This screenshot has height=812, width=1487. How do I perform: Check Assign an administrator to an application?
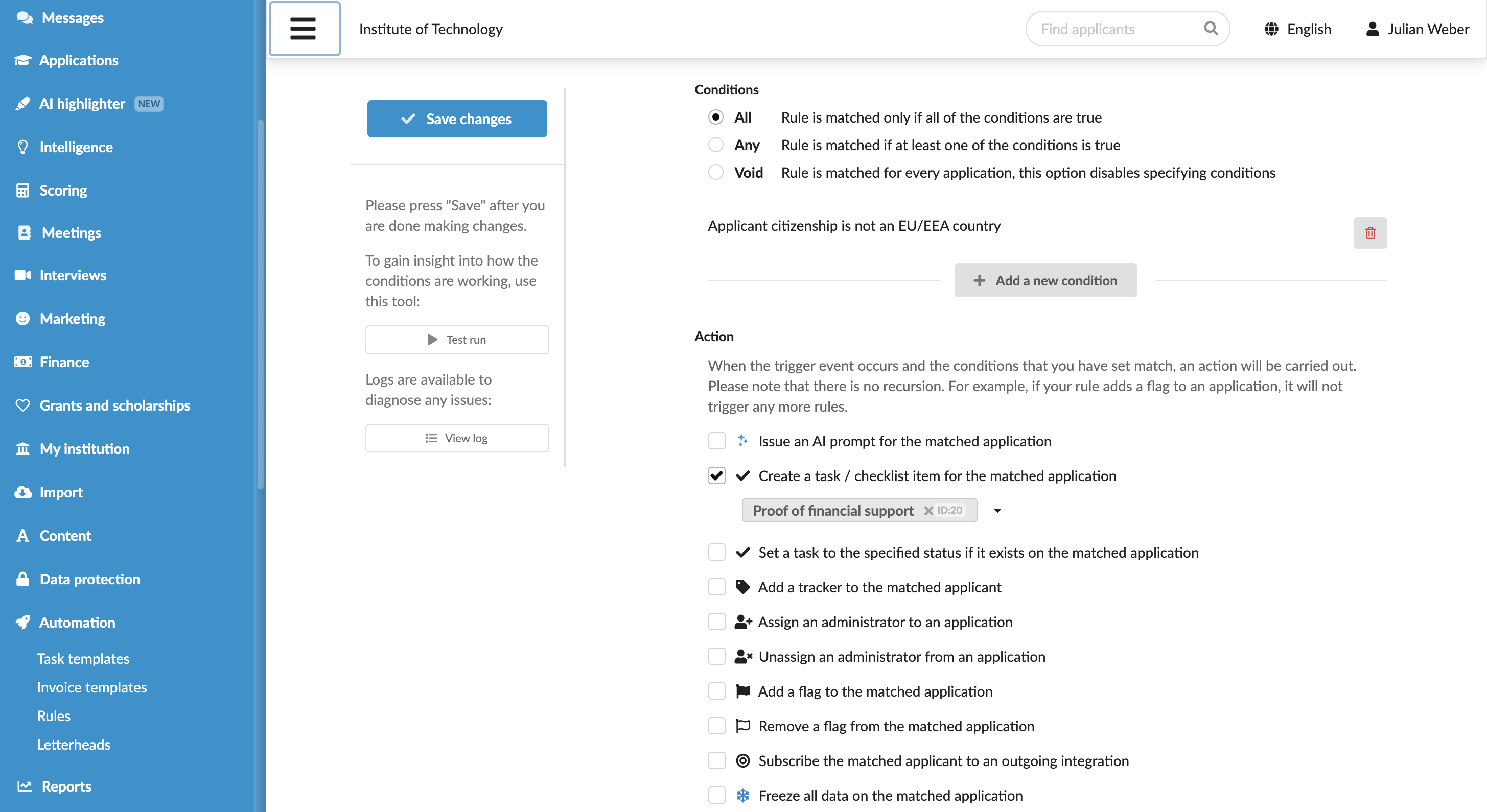pyautogui.click(x=716, y=622)
